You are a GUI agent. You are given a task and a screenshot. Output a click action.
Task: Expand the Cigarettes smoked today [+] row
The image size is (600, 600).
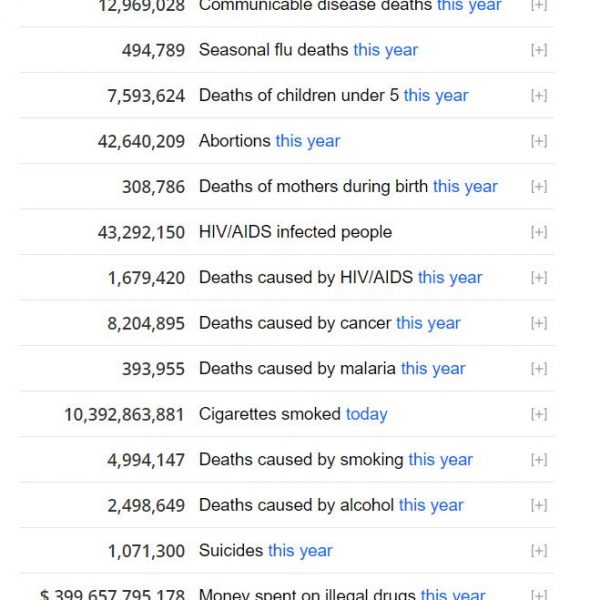538,414
